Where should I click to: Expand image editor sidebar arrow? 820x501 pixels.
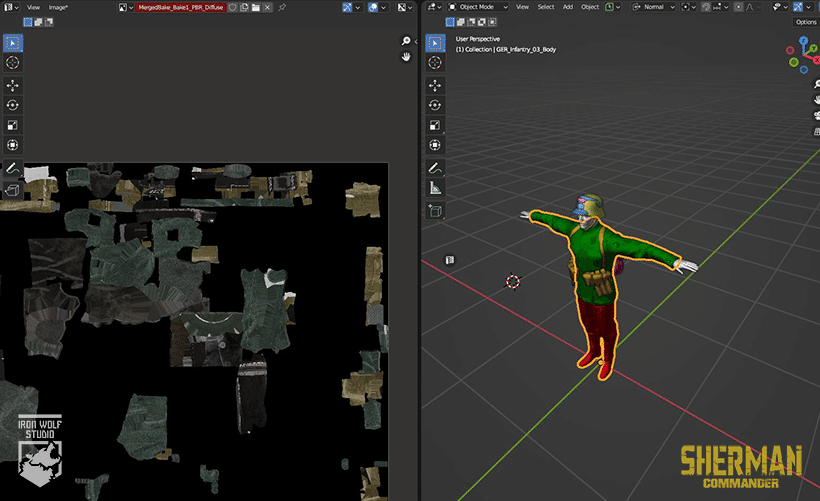point(416,41)
